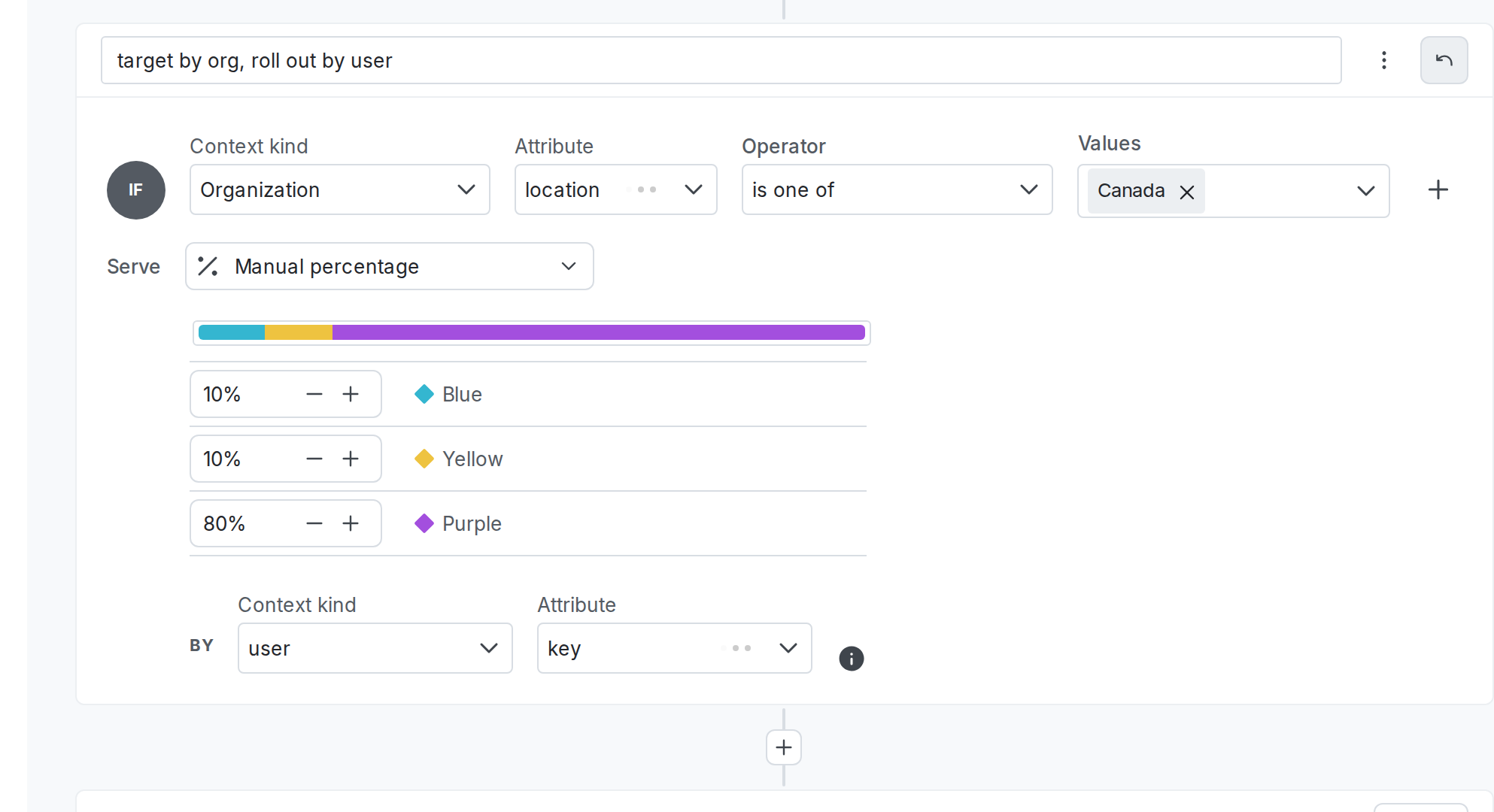Click the Yellow diamond color swatch
This screenshot has width=1494, height=812.
coord(424,459)
